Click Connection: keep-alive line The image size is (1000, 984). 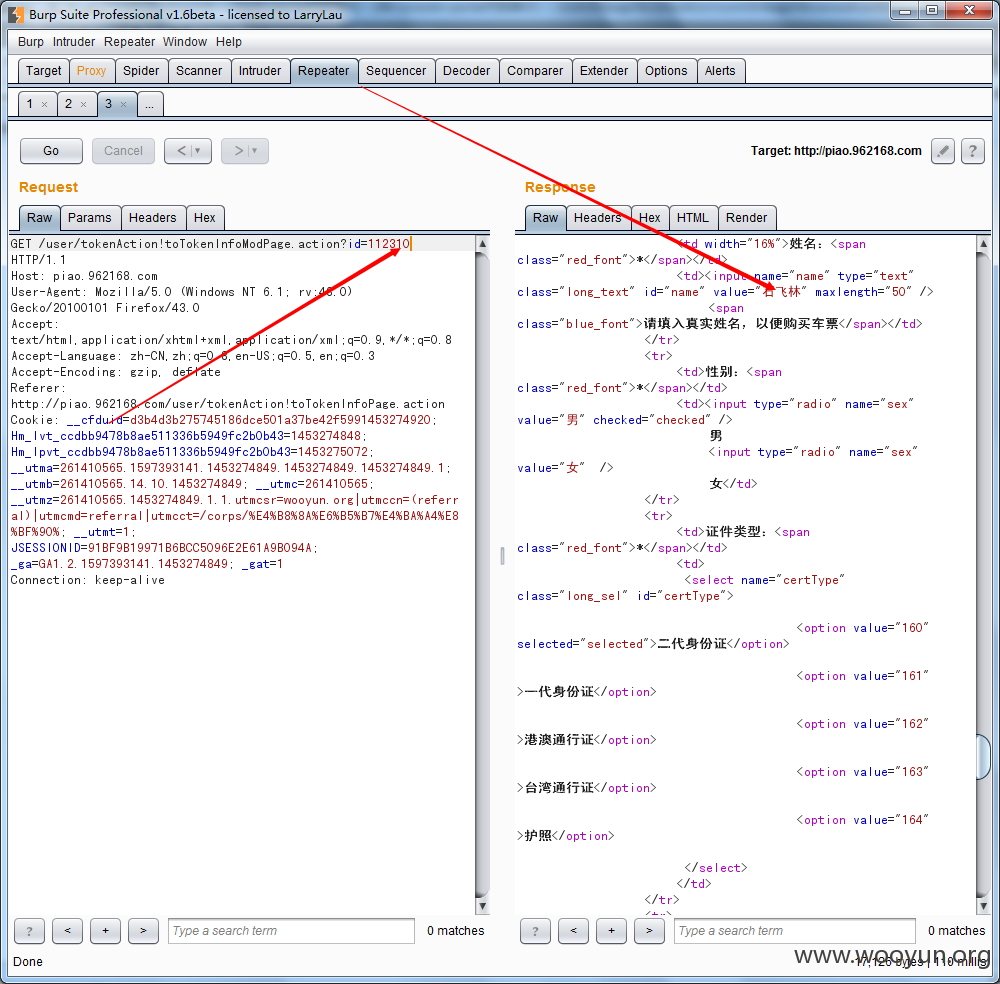click(x=87, y=580)
